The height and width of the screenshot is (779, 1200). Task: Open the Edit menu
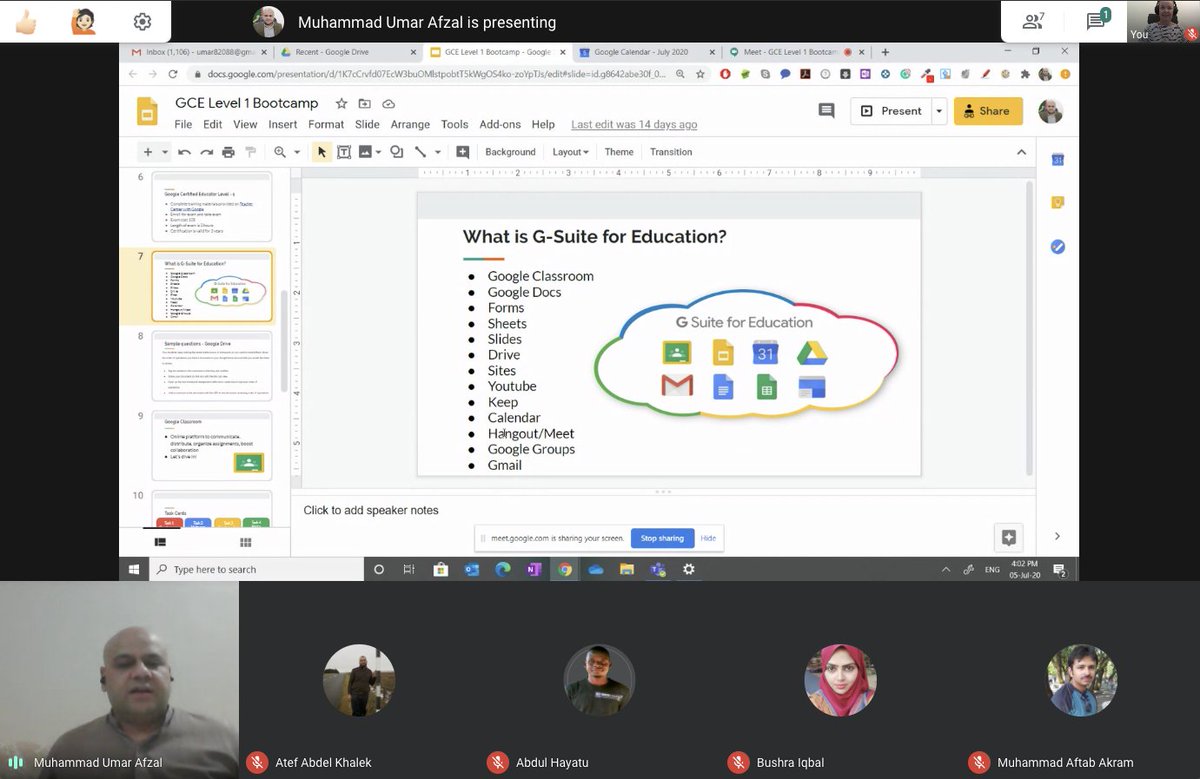click(212, 124)
